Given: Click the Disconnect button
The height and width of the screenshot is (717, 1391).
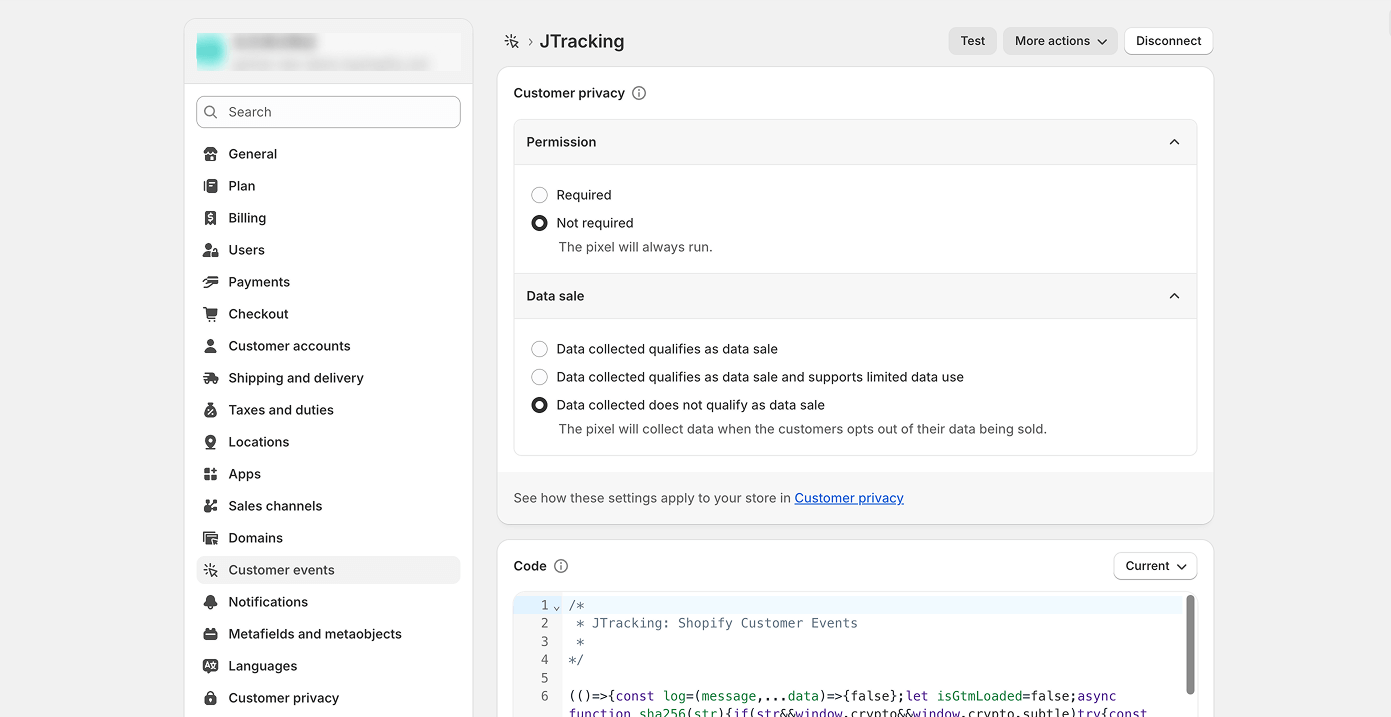Looking at the screenshot, I should tap(1168, 41).
